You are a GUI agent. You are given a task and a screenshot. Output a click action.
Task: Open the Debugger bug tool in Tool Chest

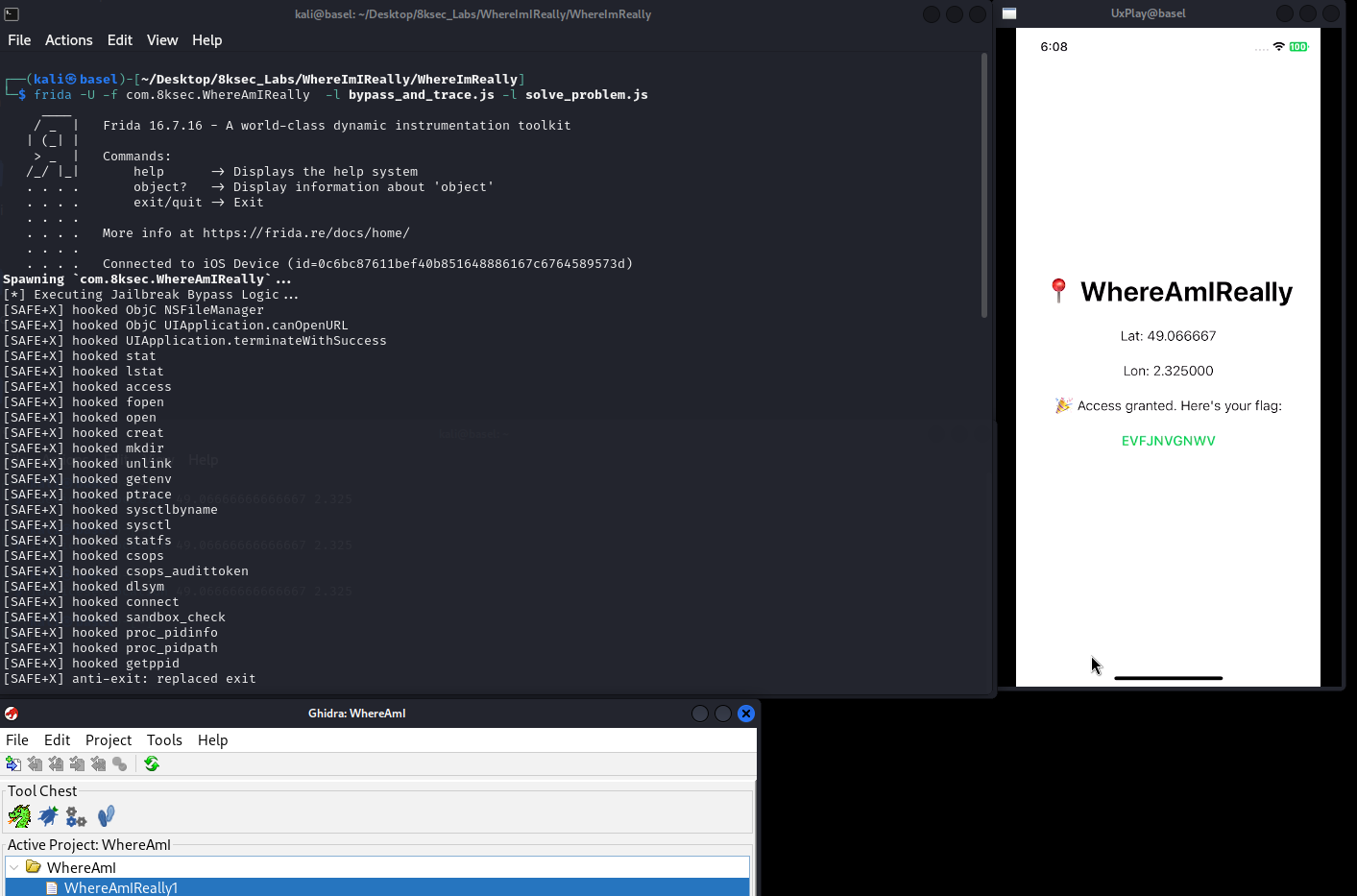48,816
